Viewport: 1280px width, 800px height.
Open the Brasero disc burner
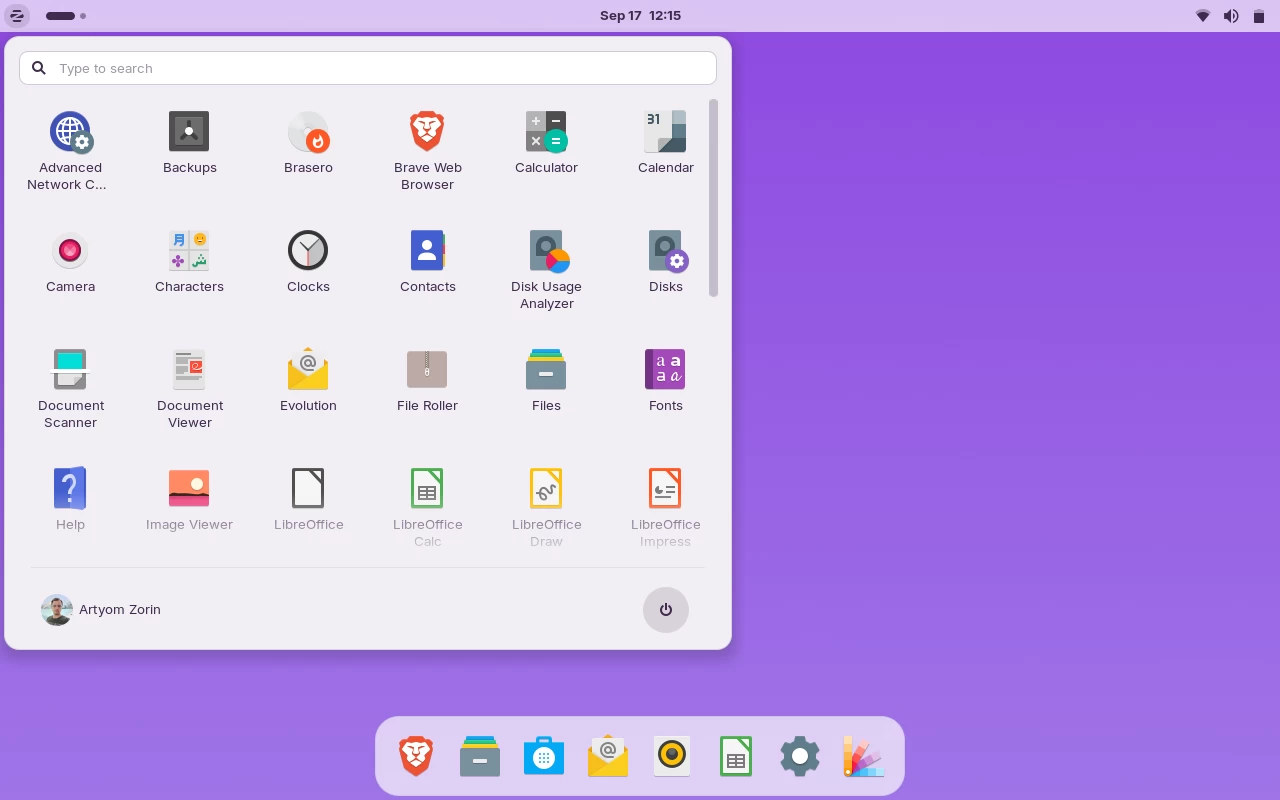pyautogui.click(x=308, y=140)
